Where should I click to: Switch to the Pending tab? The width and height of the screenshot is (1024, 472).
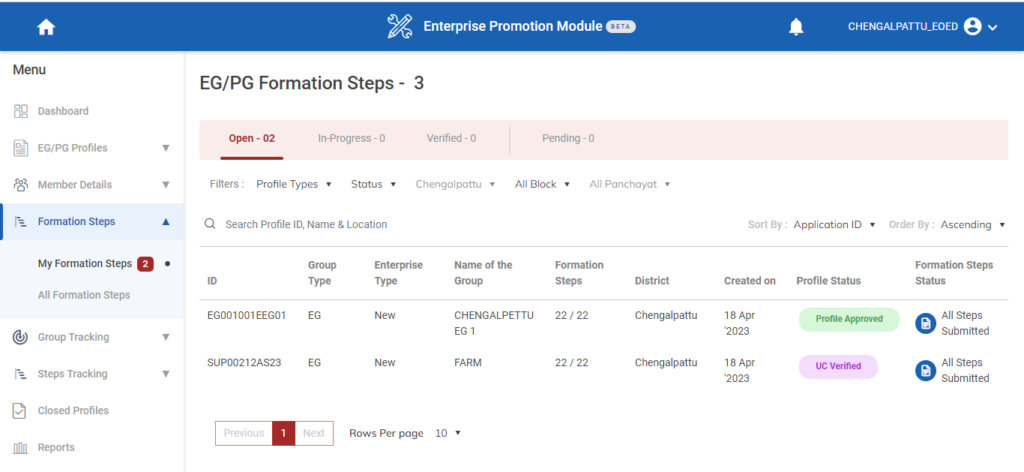(x=568, y=138)
